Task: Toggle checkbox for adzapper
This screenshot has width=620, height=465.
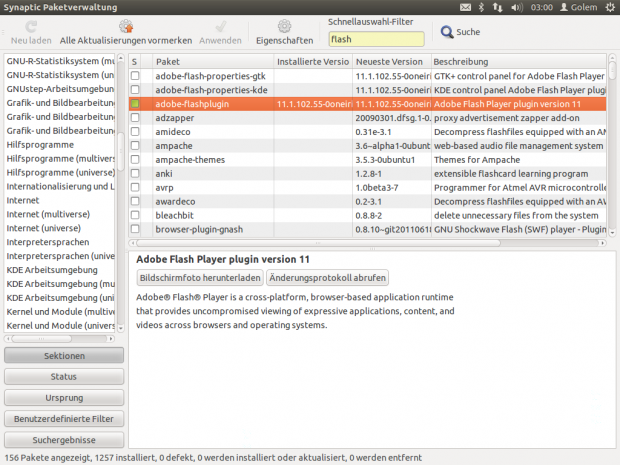Action: (x=135, y=117)
